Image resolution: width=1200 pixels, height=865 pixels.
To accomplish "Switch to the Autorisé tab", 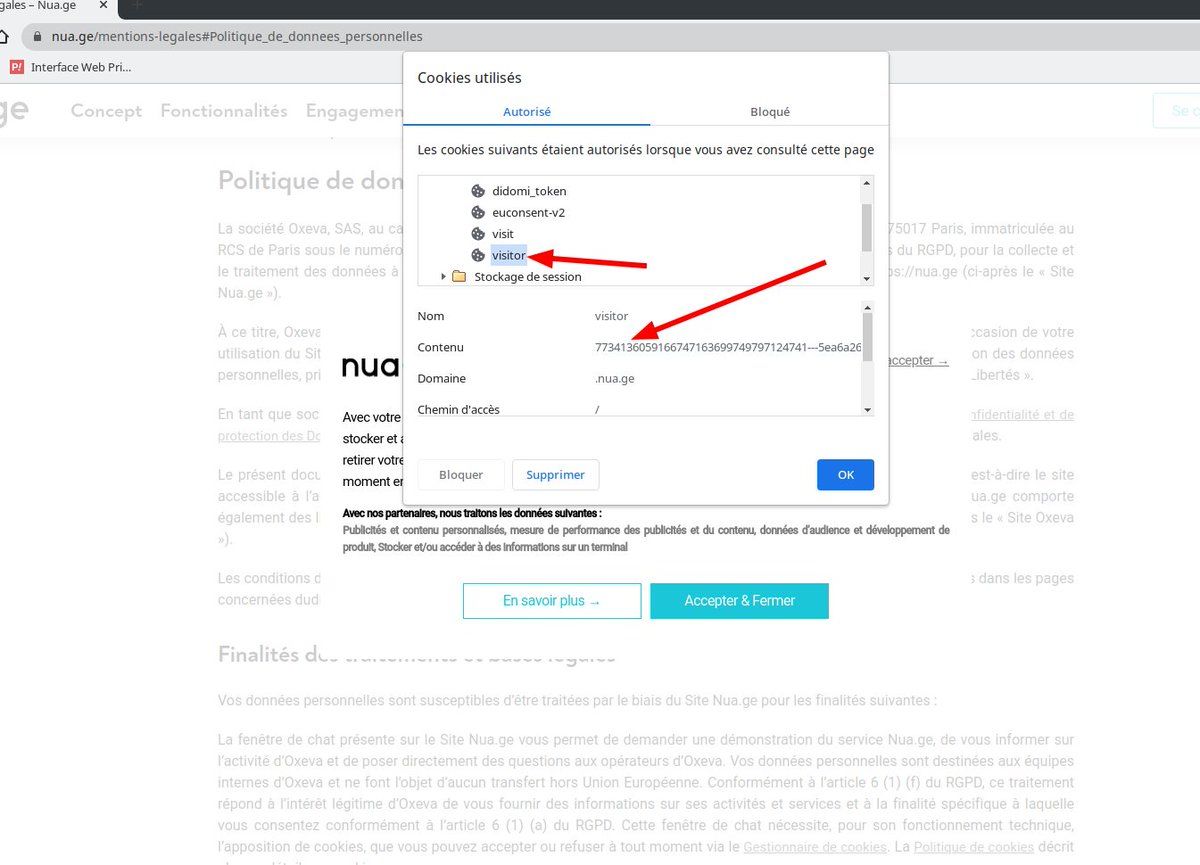I will [527, 112].
